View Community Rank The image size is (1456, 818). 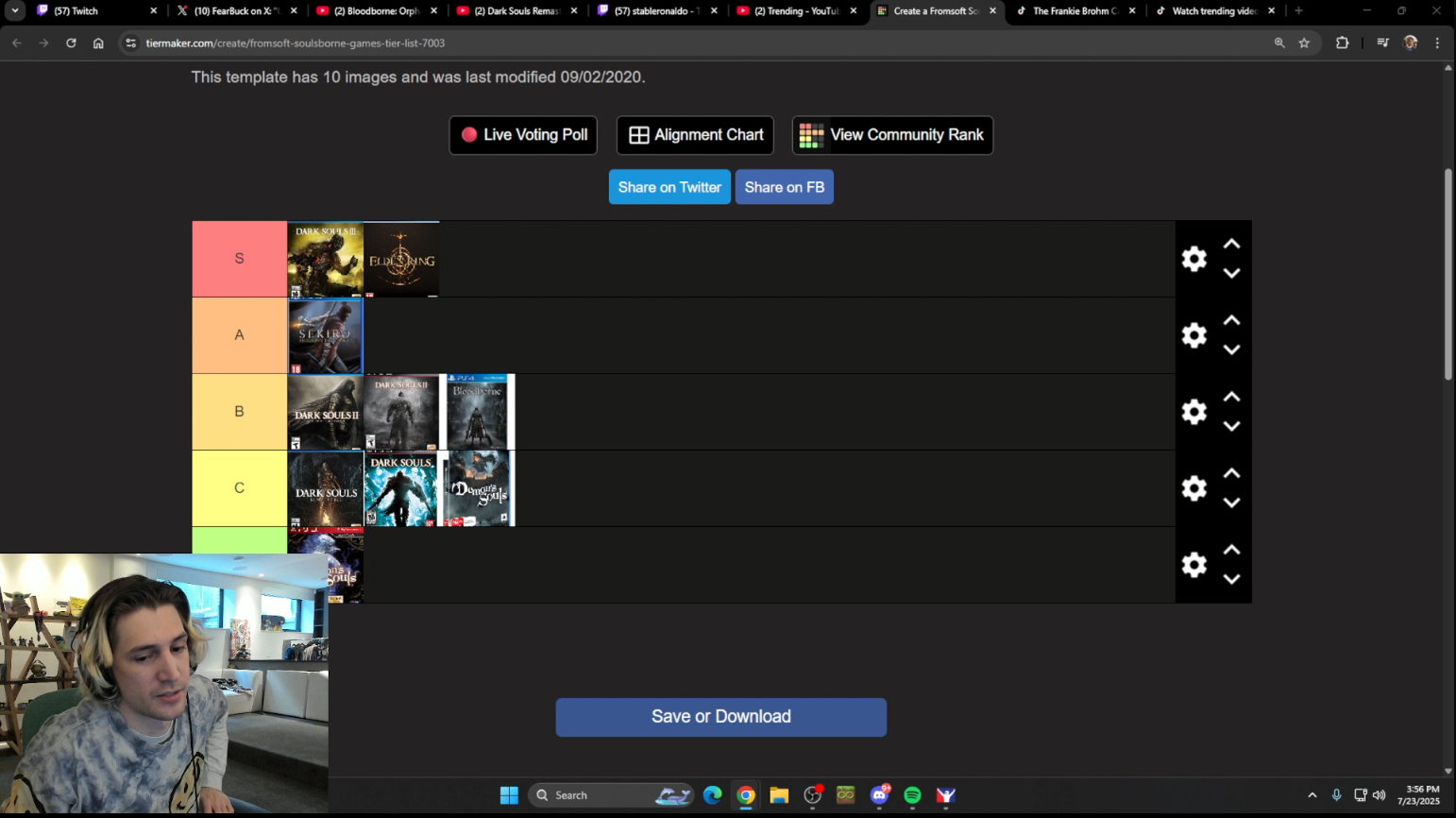tap(892, 135)
